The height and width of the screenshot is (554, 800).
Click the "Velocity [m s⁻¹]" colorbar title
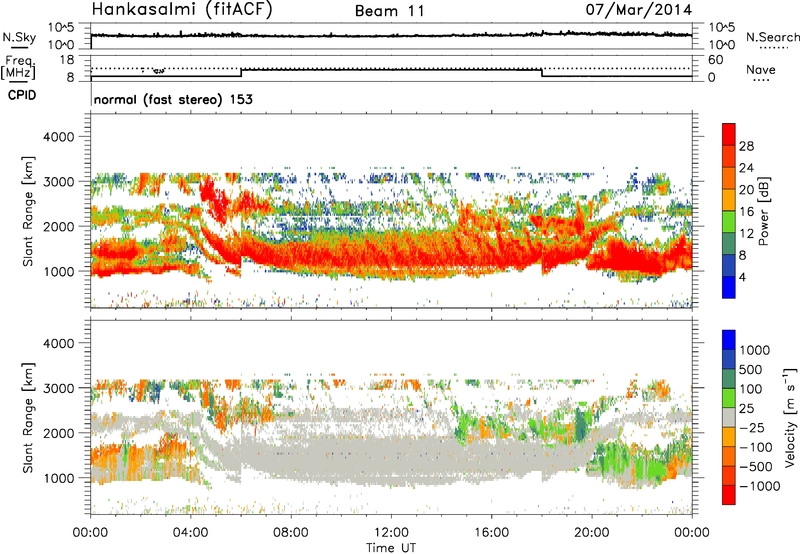(x=790, y=417)
